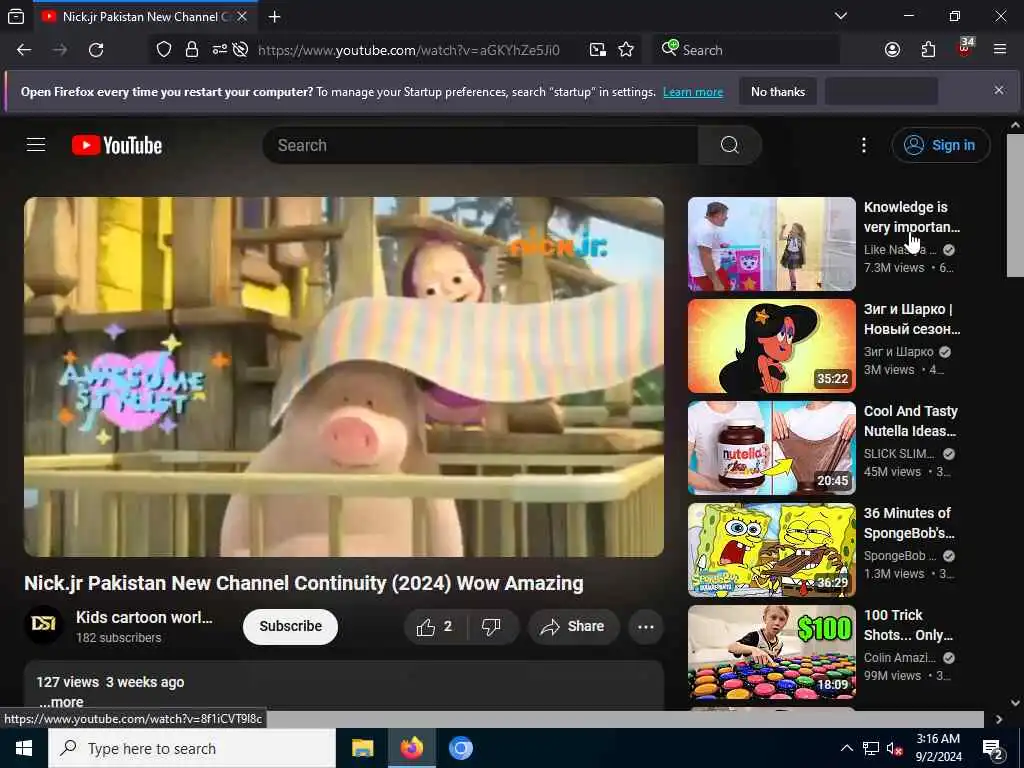The height and width of the screenshot is (768, 1024).
Task: Show hidden system tray icons
Action: click(x=846, y=748)
